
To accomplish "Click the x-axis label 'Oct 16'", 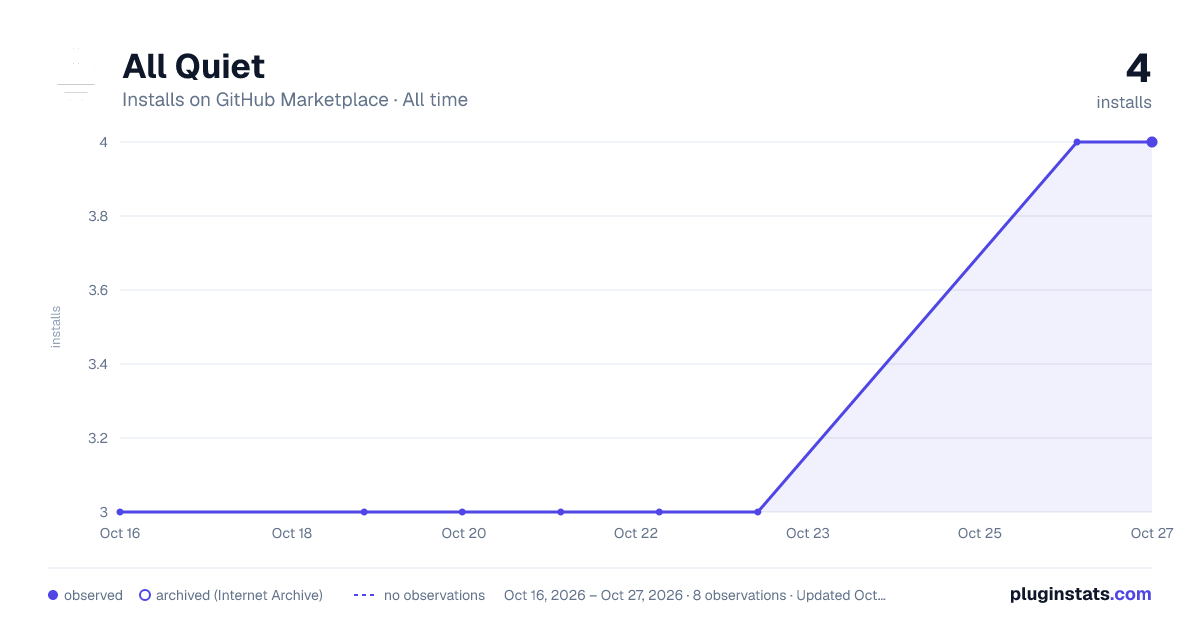I will (120, 533).
